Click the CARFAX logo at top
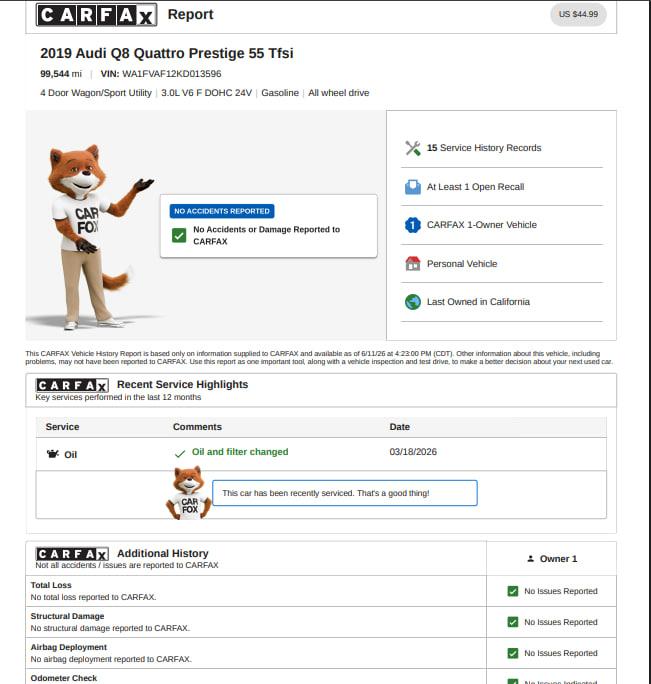 click(96, 15)
